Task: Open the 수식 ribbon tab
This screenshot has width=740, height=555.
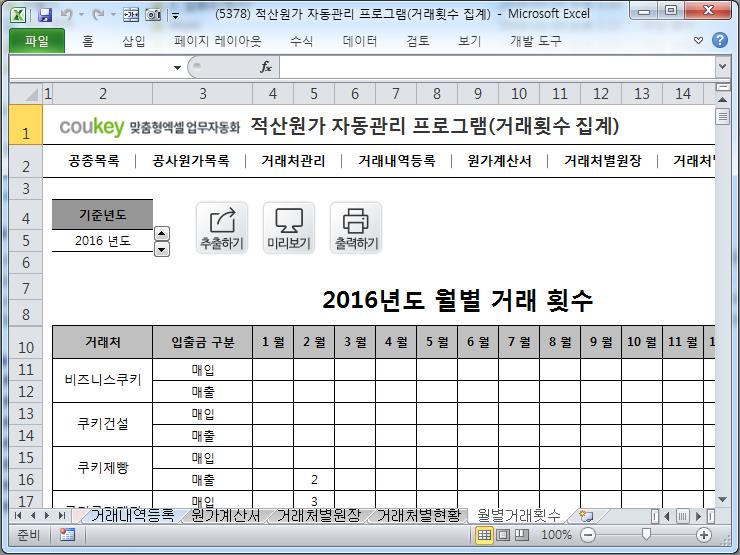Action: (302, 41)
